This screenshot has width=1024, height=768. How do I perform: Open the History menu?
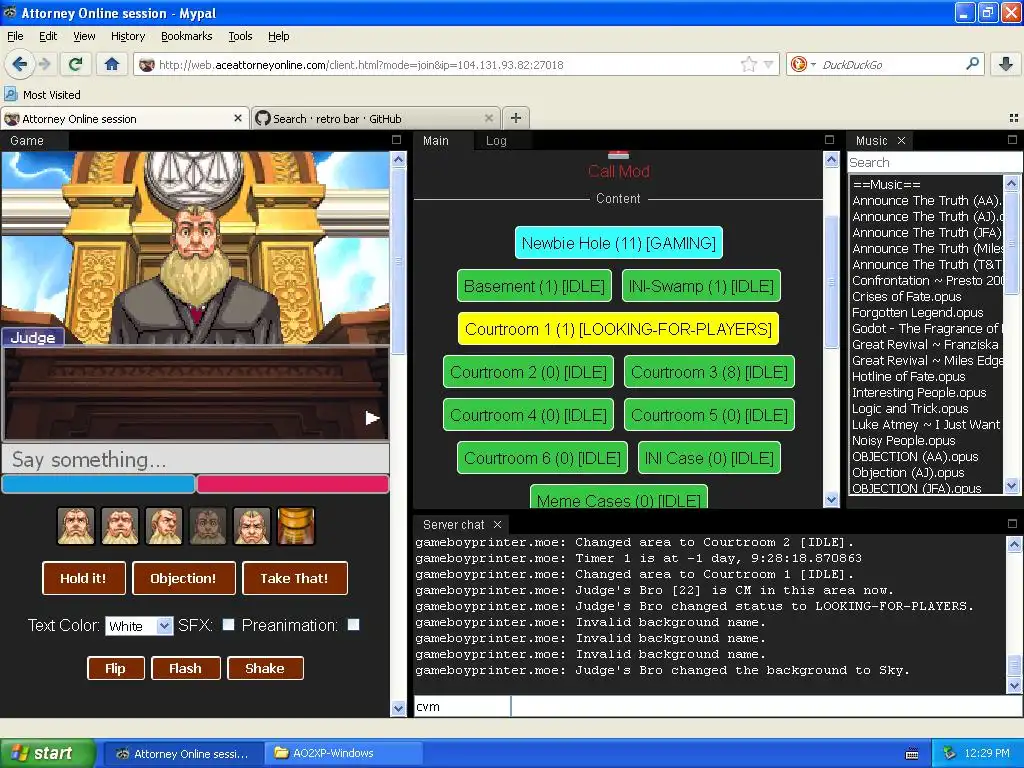(127, 36)
